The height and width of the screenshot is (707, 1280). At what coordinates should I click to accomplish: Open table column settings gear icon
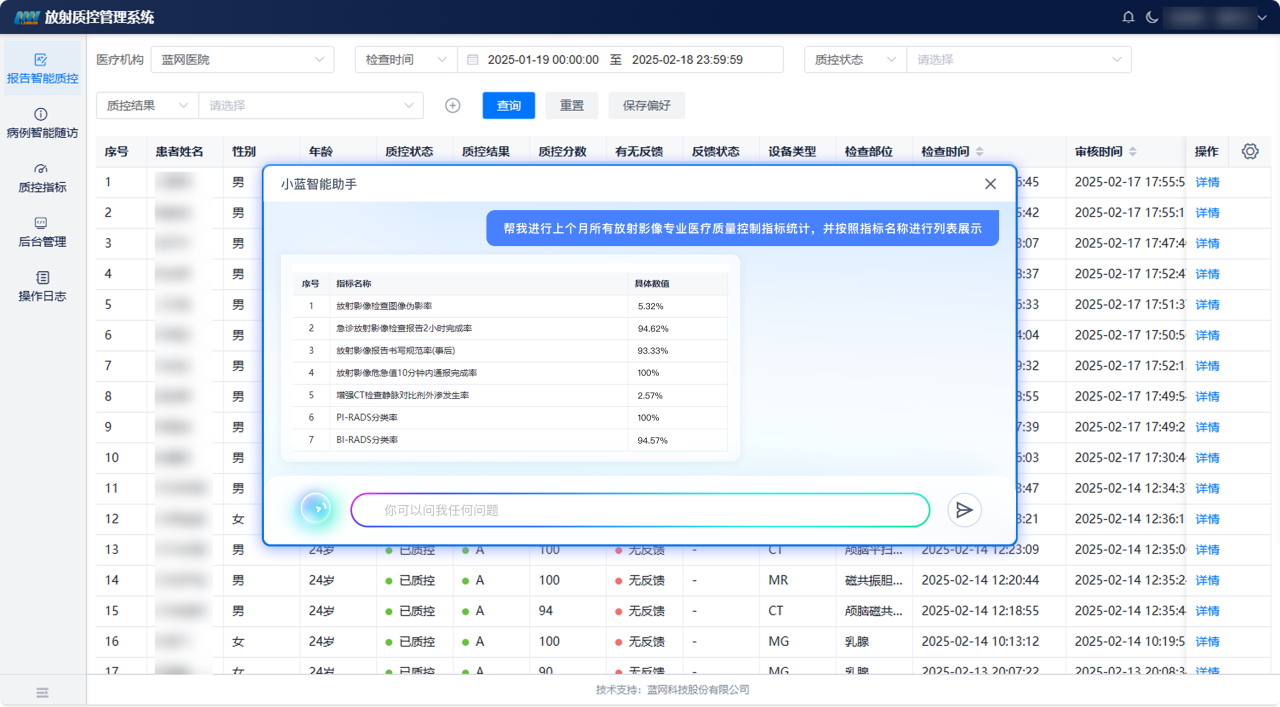click(x=1249, y=151)
